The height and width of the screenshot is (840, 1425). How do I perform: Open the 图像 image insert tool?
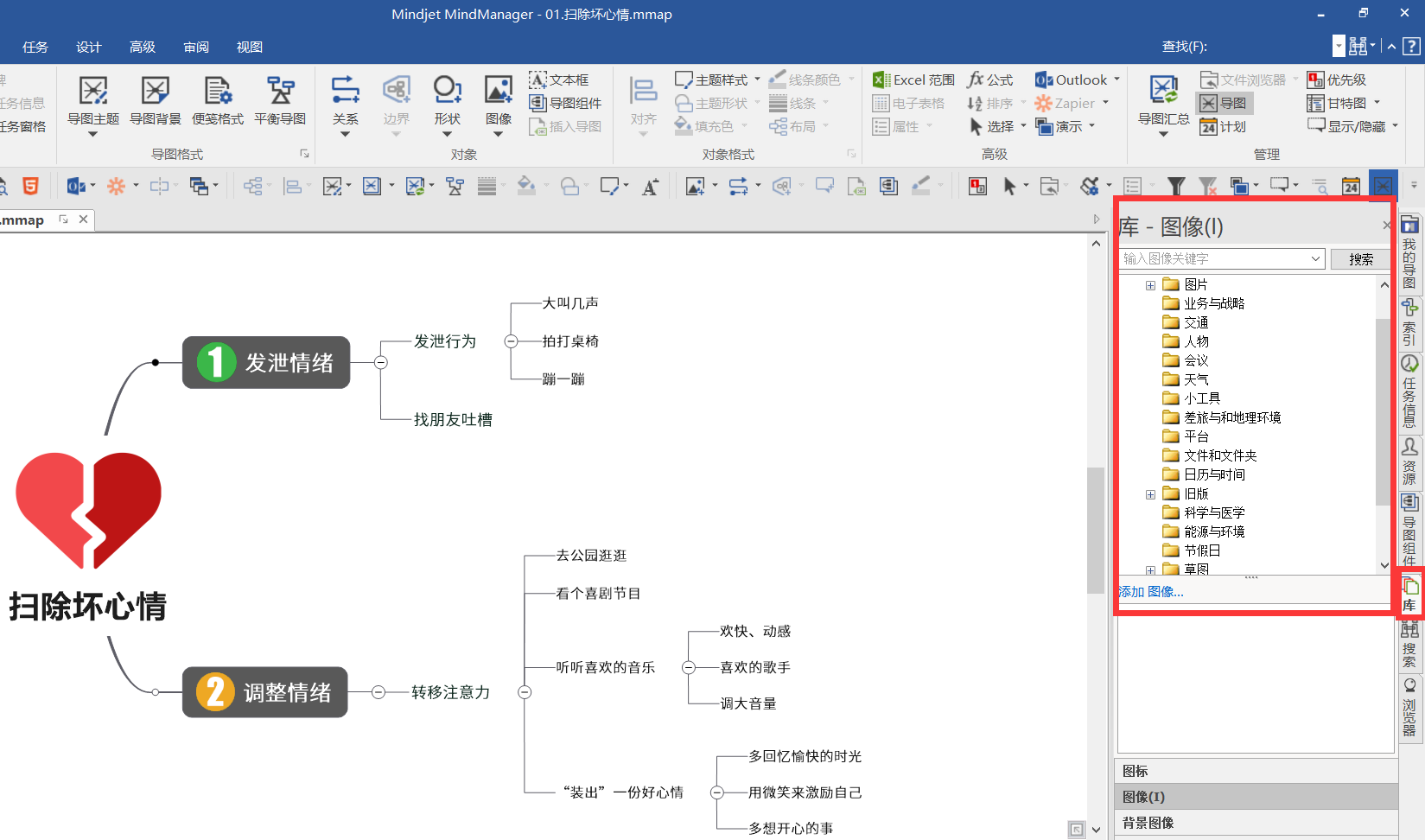pos(498,91)
